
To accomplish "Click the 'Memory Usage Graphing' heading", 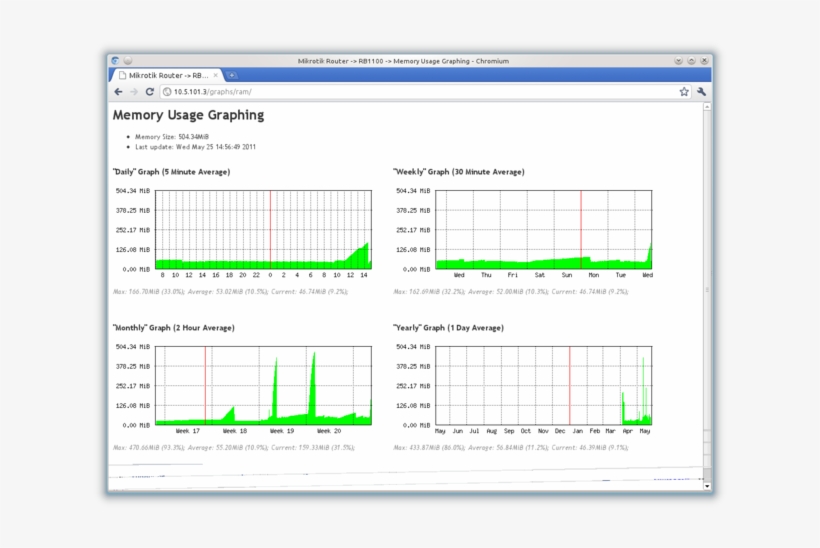I will (188, 115).
